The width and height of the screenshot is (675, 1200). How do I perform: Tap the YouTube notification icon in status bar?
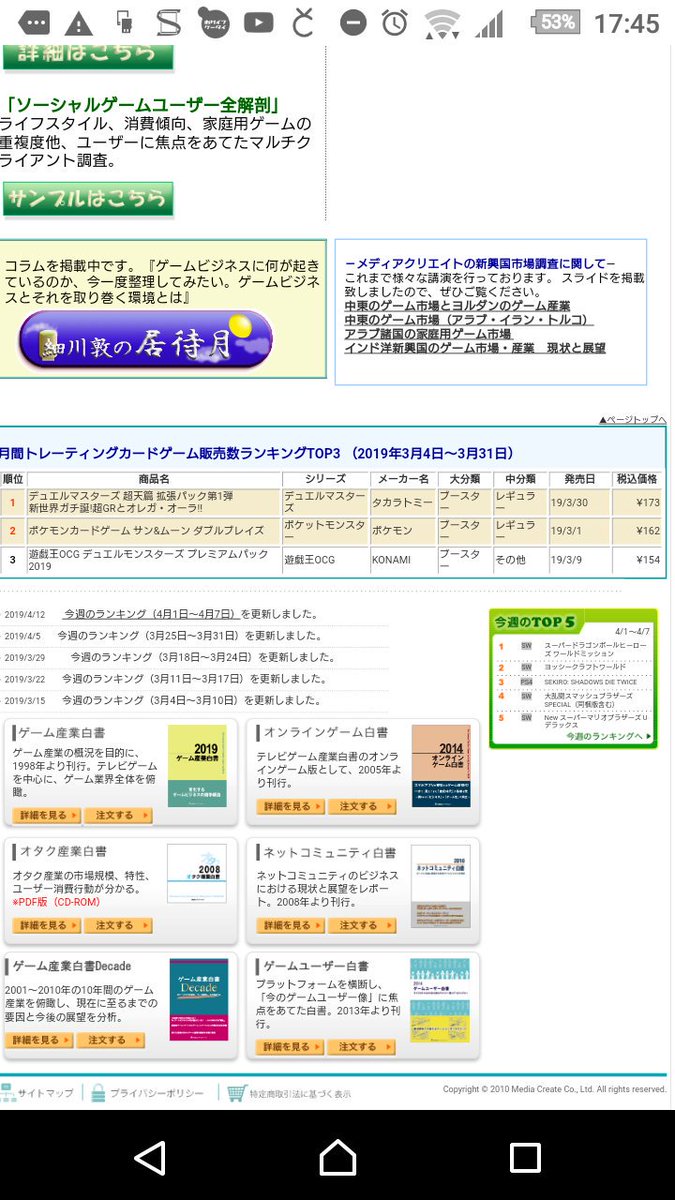[258, 22]
